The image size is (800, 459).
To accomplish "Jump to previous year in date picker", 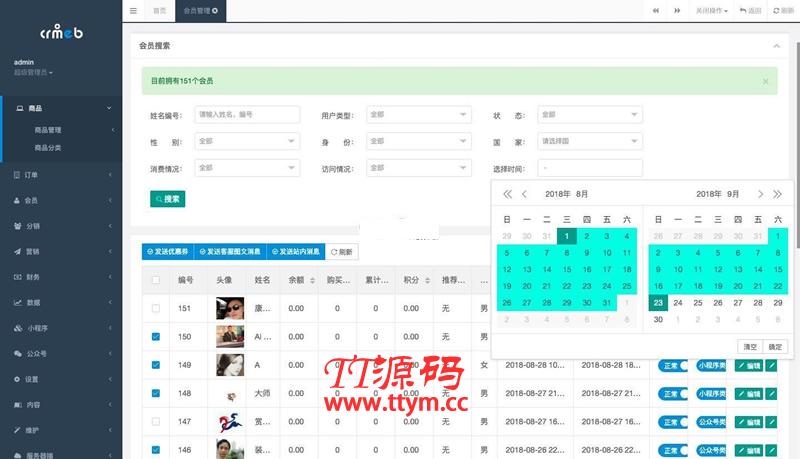I will (x=507, y=194).
